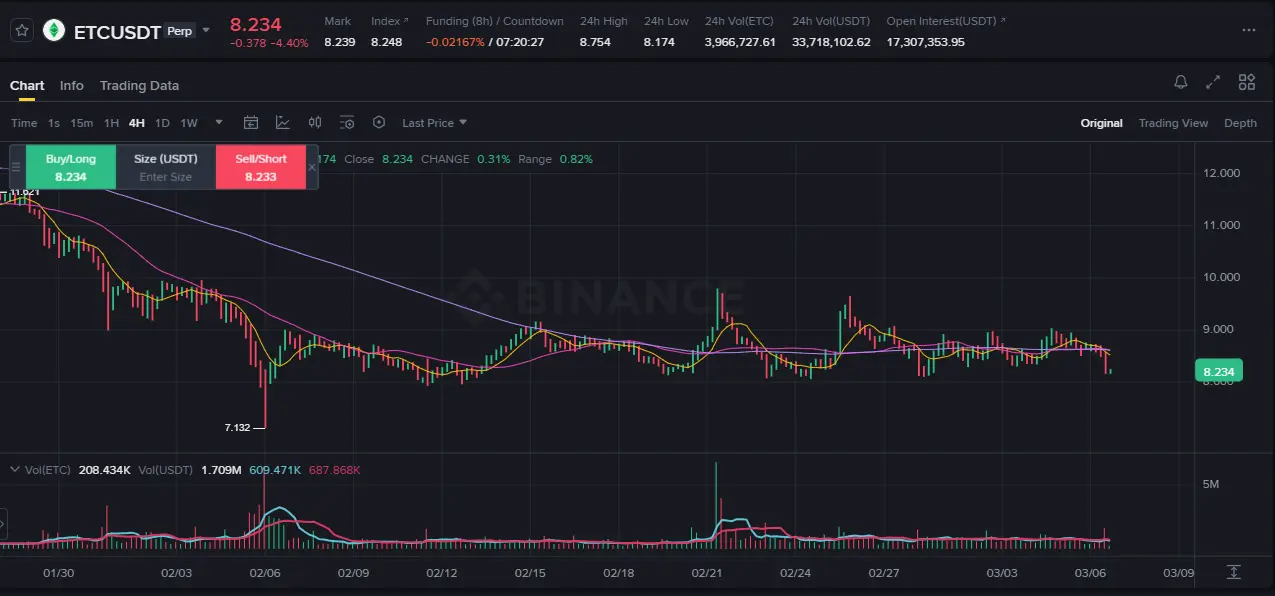Viewport: 1275px width, 596px height.
Task: Click the CHANGE 0.31% readout
Action: tap(465, 159)
